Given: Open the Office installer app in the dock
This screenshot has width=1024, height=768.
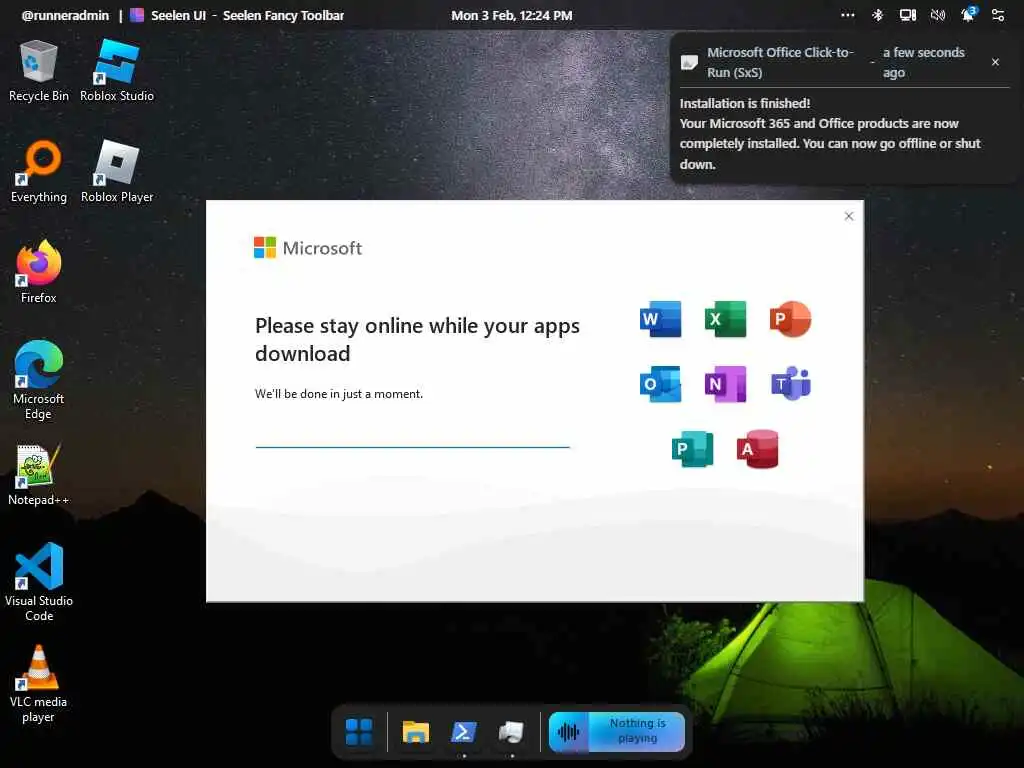Looking at the screenshot, I should click(x=511, y=732).
